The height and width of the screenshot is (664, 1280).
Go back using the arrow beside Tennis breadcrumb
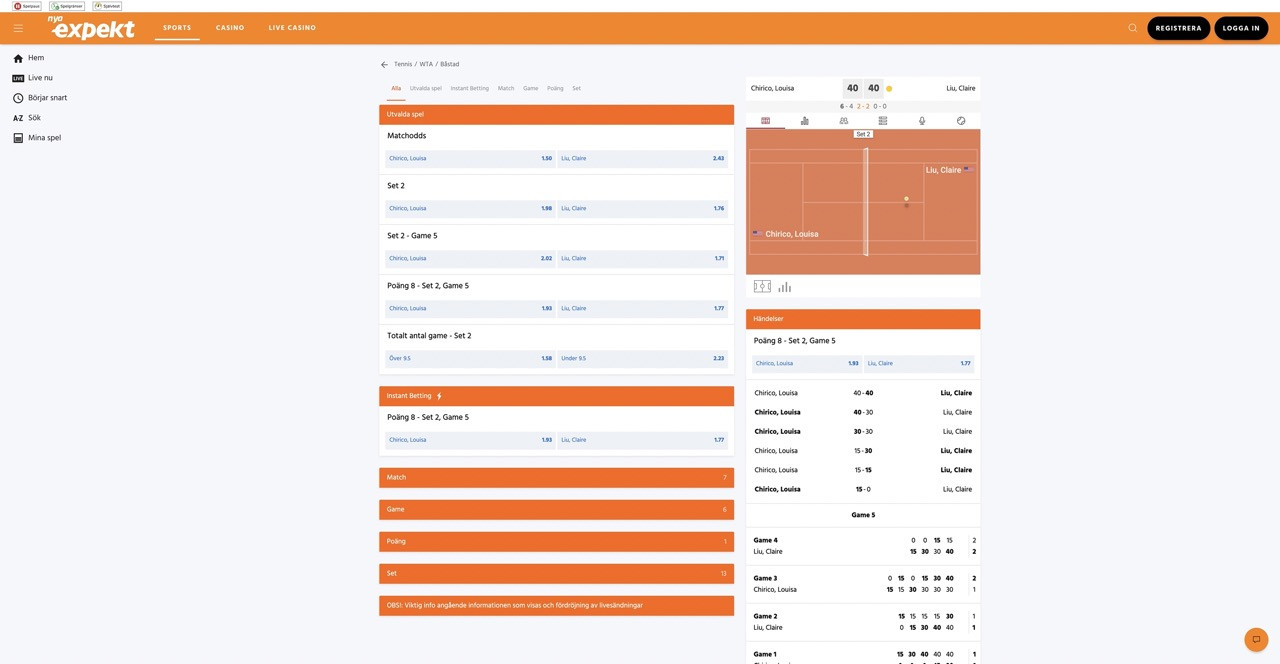(384, 65)
